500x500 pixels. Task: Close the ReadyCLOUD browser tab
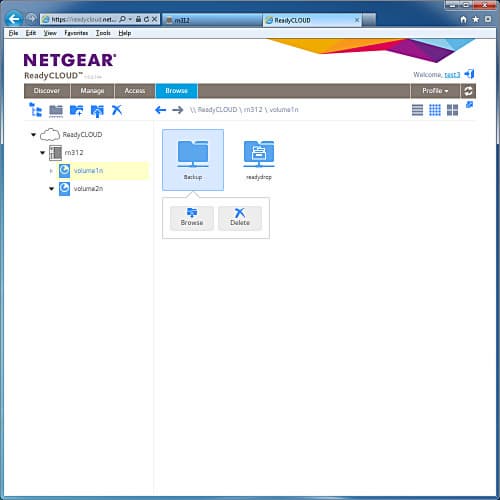(357, 20)
